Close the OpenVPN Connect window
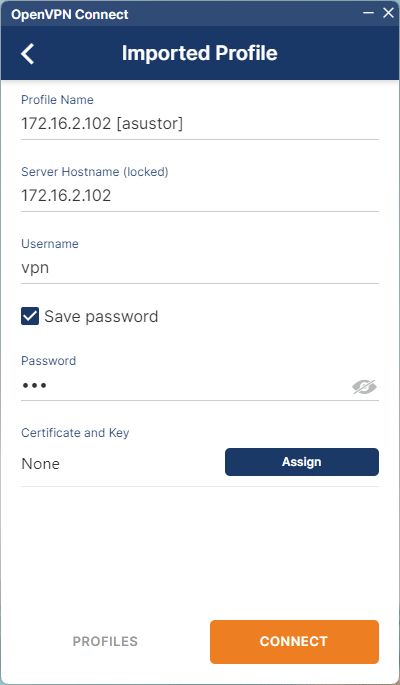The height and width of the screenshot is (685, 400). pos(388,13)
